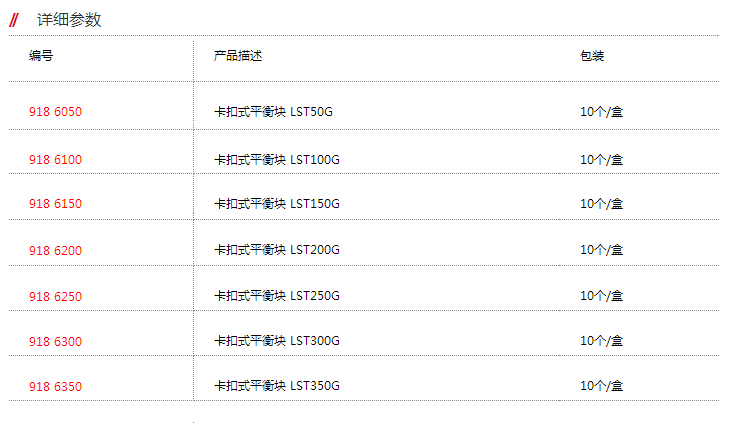Open product number 918 6300

click(x=55, y=342)
